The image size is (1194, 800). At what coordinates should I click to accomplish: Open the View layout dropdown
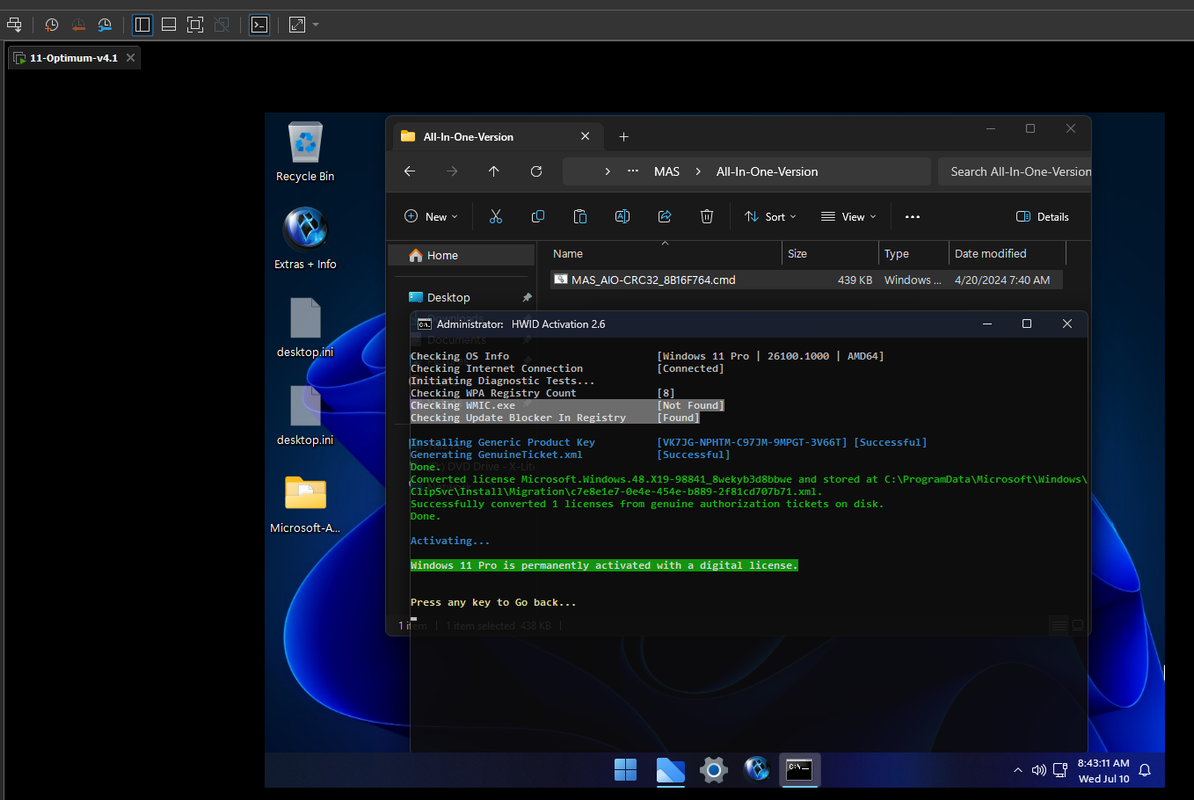pos(848,216)
